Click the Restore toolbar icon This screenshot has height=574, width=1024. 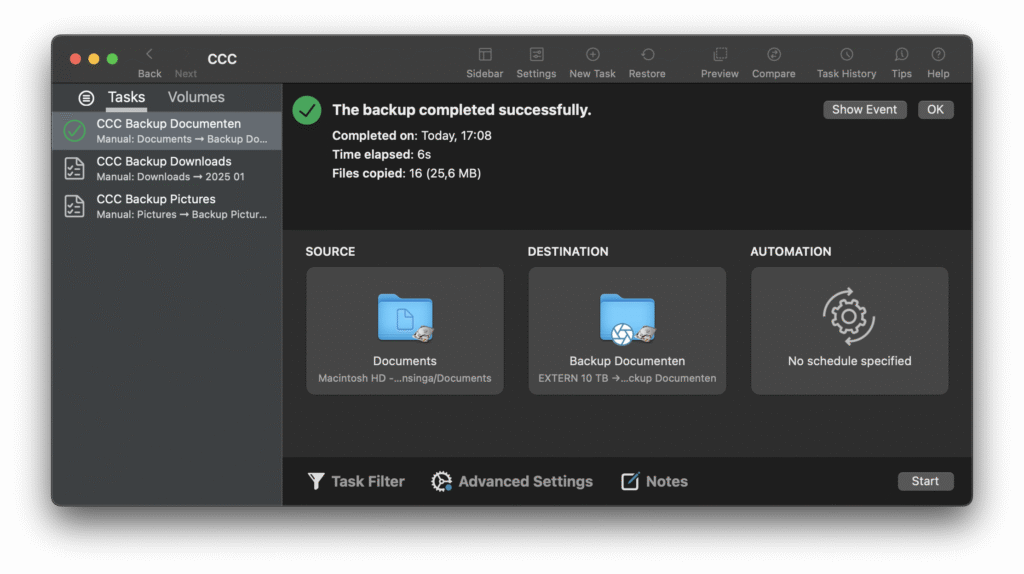[x=647, y=54]
